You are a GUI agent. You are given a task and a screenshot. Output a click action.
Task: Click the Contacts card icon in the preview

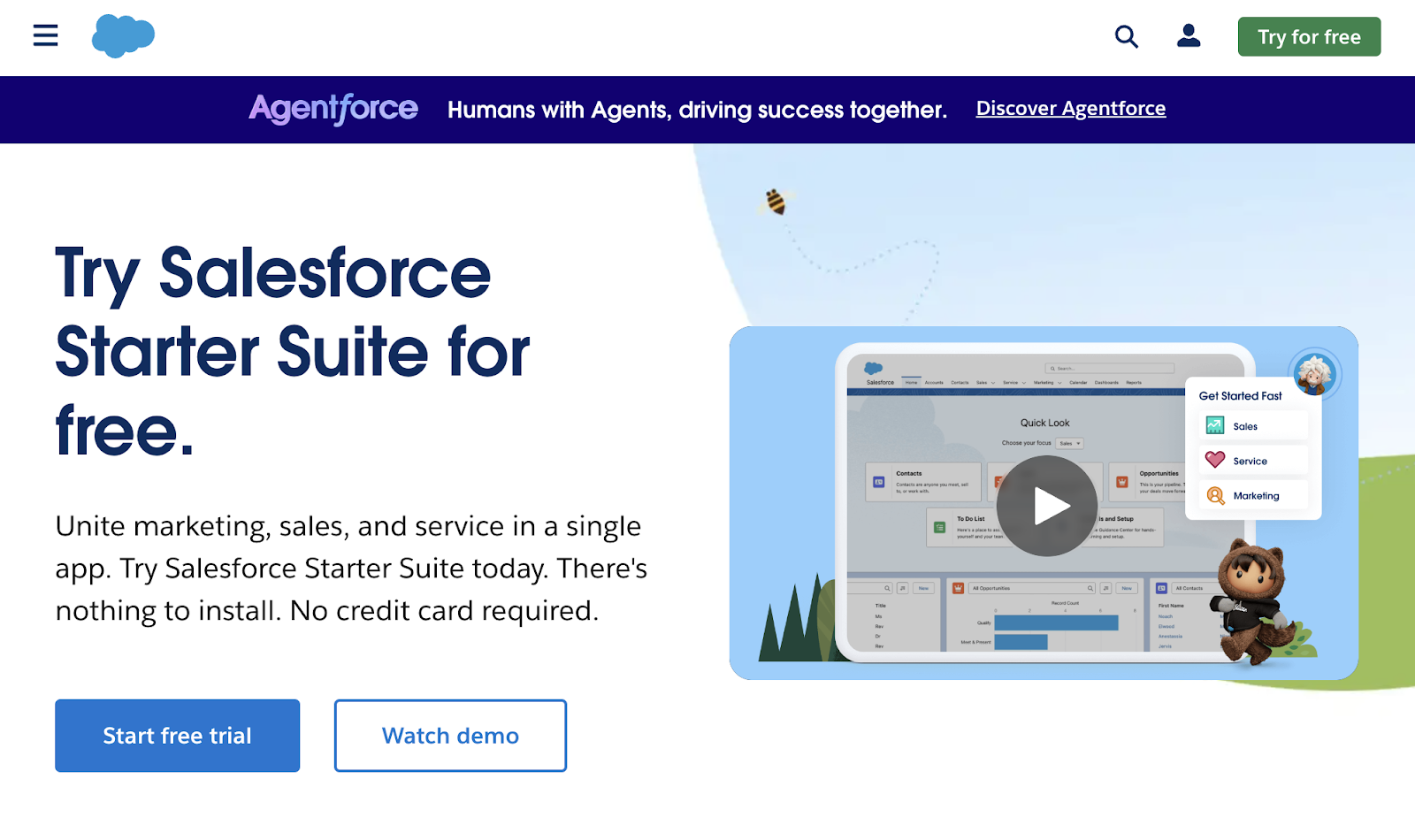pyautogui.click(x=877, y=481)
